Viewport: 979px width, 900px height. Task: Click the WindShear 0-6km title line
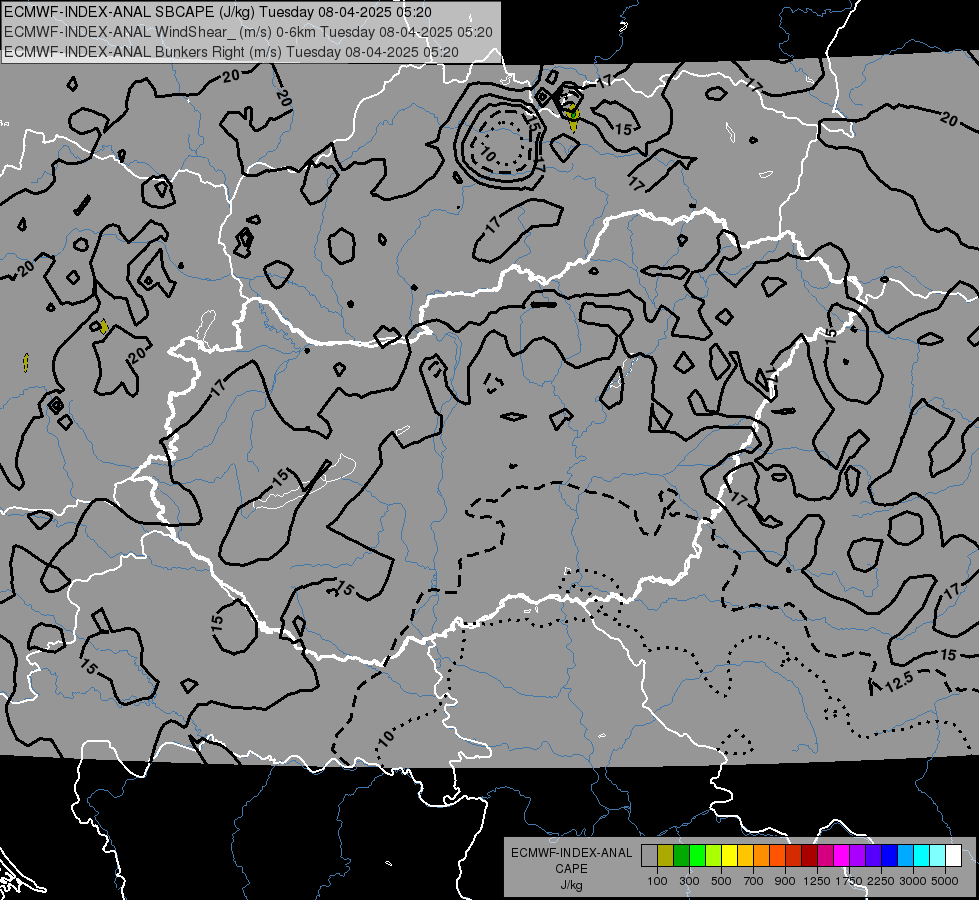[x=248, y=32]
